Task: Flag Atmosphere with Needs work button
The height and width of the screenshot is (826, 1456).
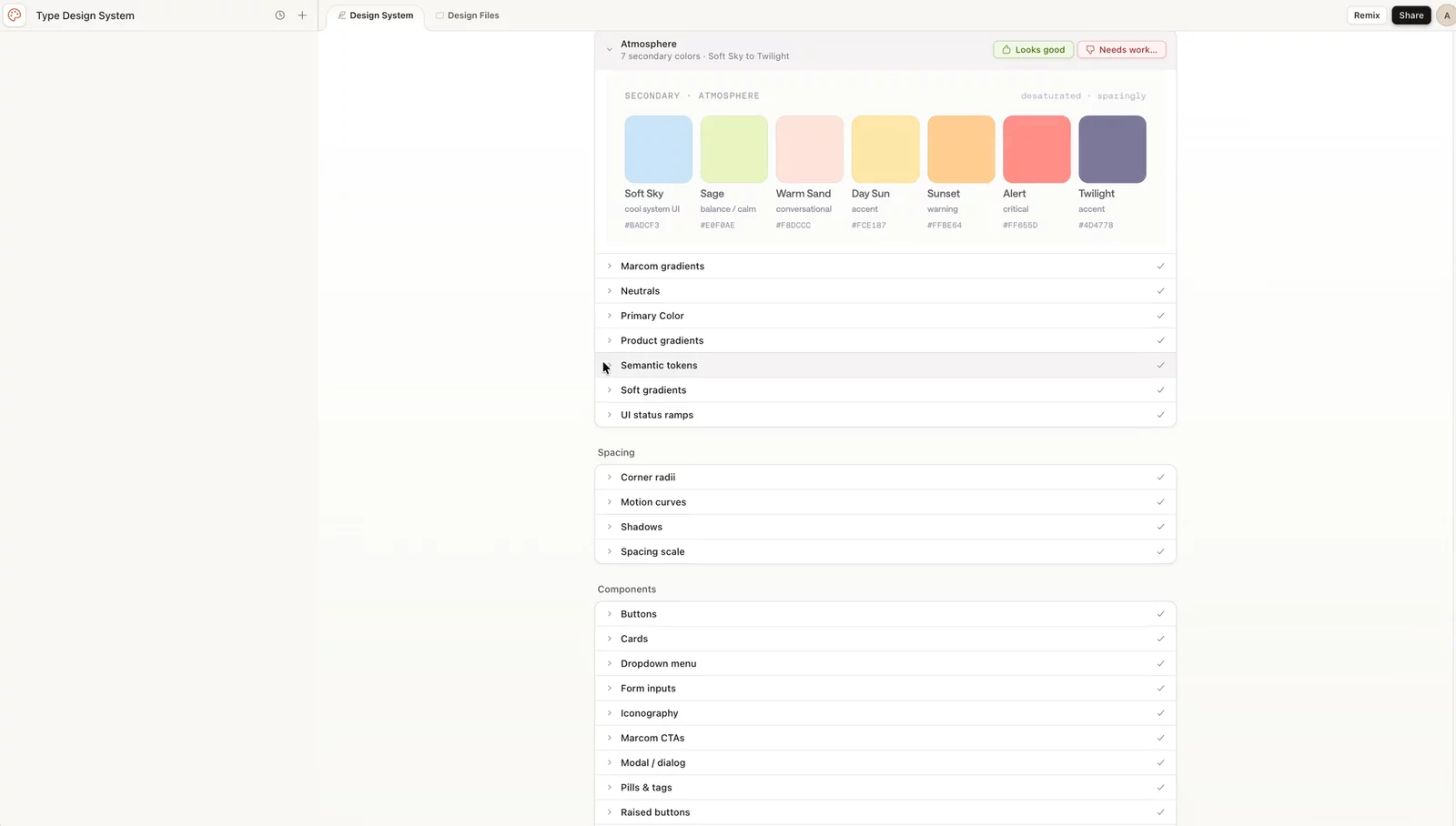Action: (1121, 50)
